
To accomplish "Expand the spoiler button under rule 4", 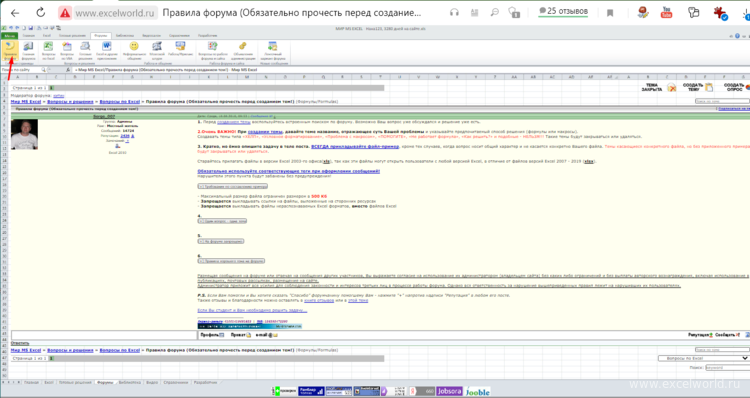I will click(222, 221).
